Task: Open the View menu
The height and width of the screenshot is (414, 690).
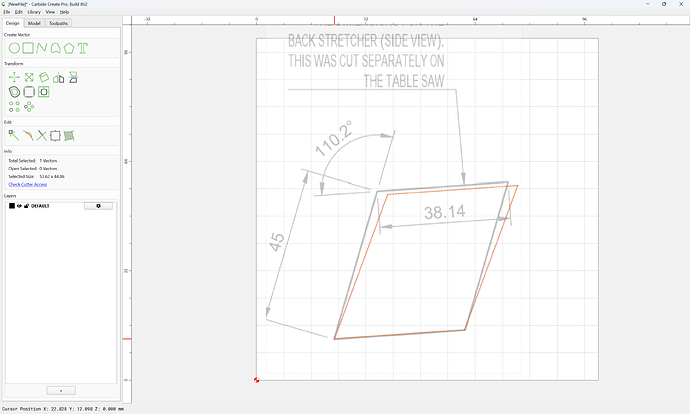Action: point(51,12)
